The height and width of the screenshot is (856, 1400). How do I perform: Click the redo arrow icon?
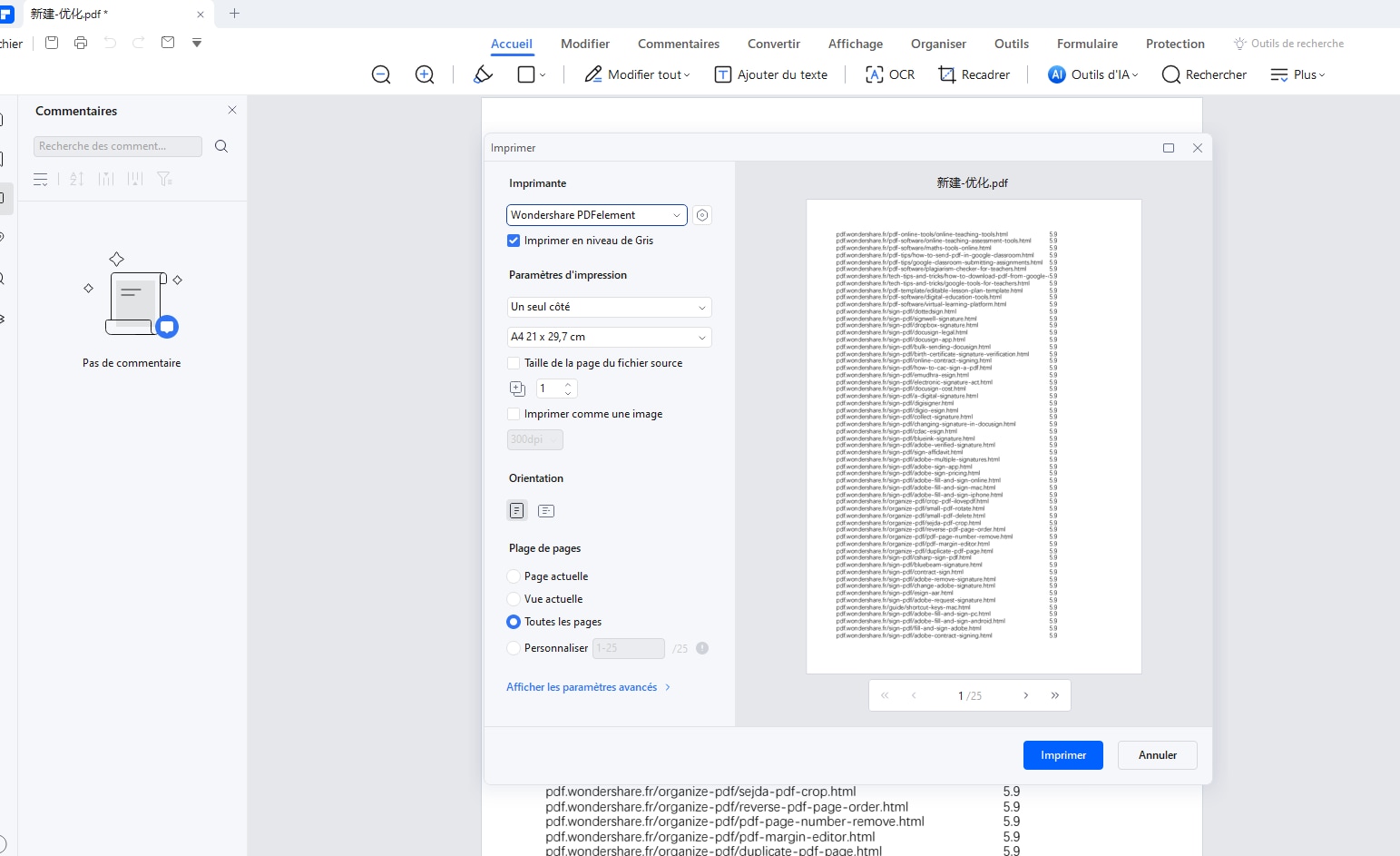click(139, 43)
